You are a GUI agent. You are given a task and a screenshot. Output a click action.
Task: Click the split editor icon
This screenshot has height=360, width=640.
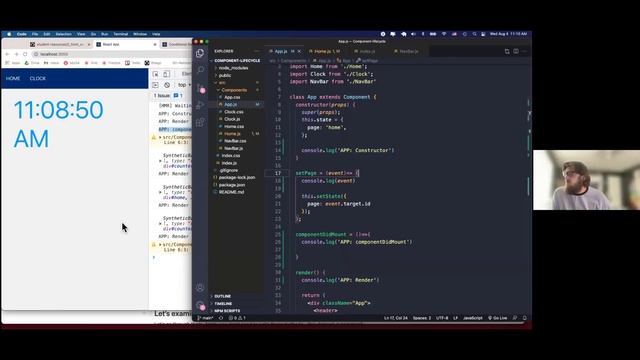(x=516, y=51)
